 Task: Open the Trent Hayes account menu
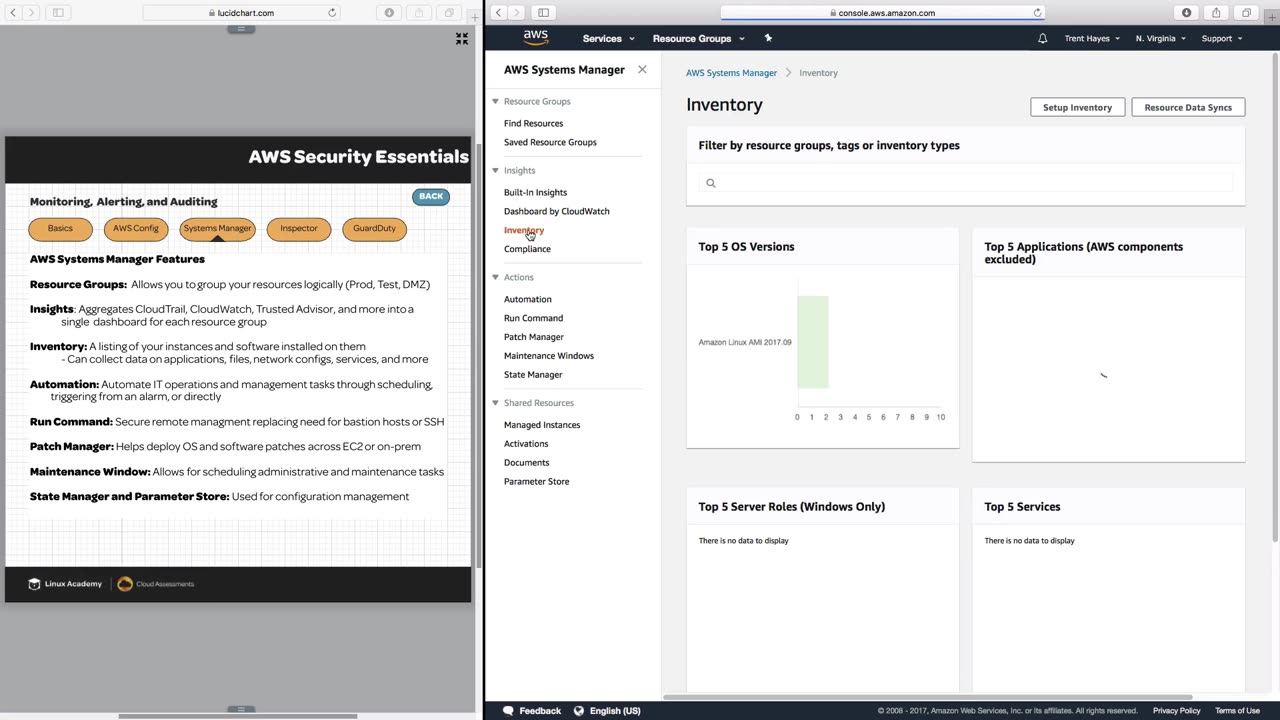pyautogui.click(x=1092, y=38)
